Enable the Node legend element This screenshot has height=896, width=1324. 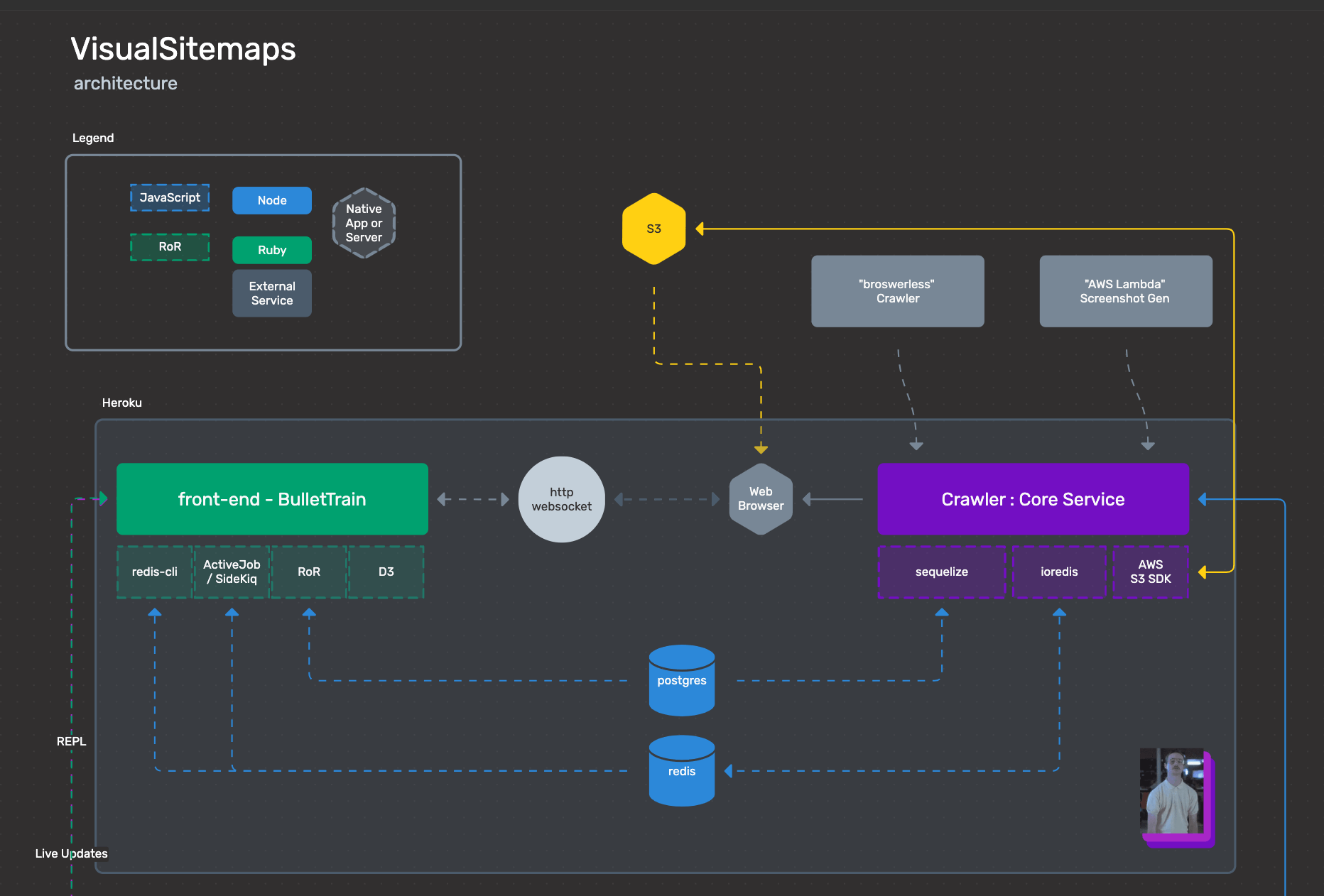271,200
